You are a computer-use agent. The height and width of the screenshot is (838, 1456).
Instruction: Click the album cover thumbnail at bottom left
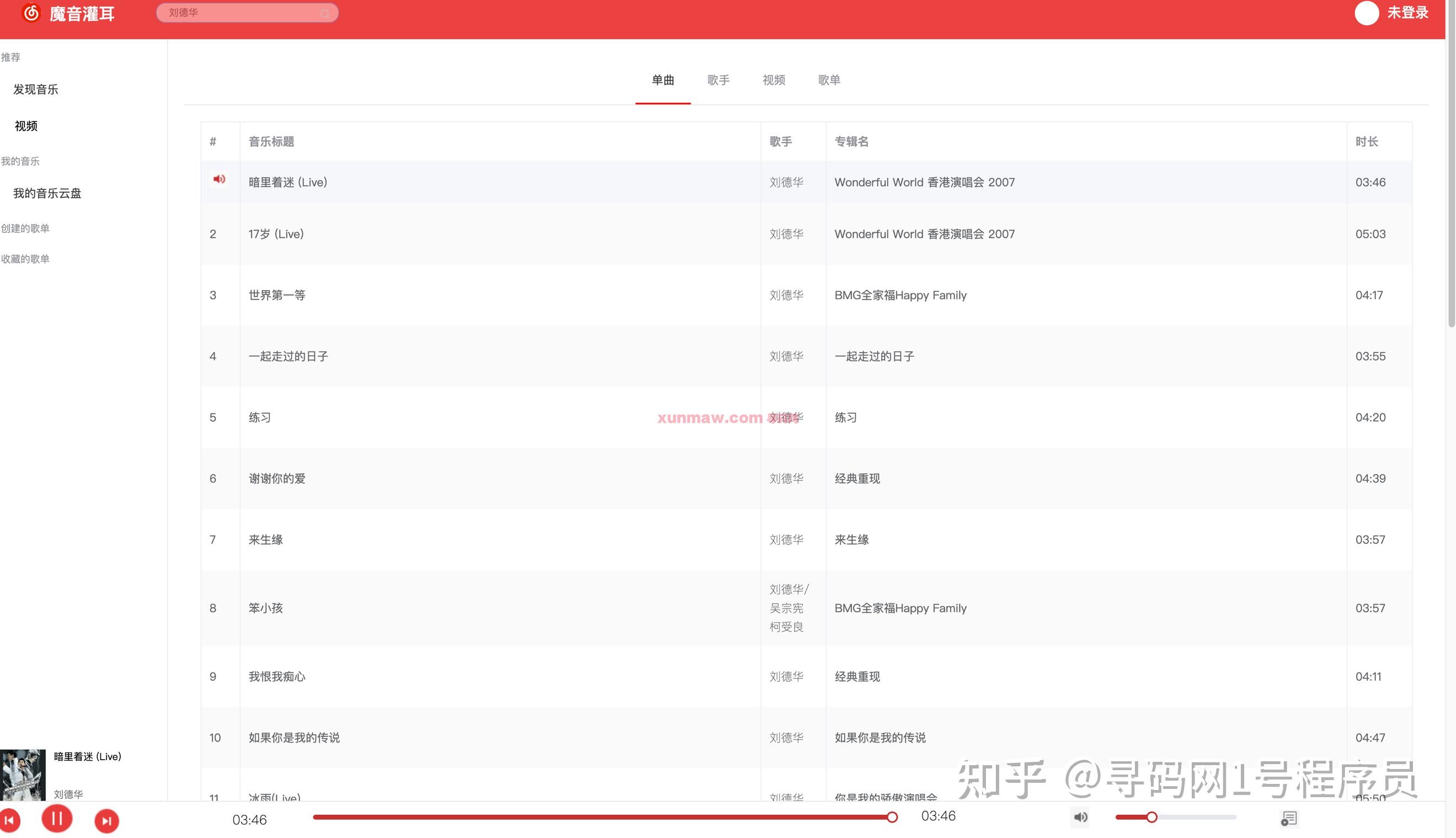point(23,774)
